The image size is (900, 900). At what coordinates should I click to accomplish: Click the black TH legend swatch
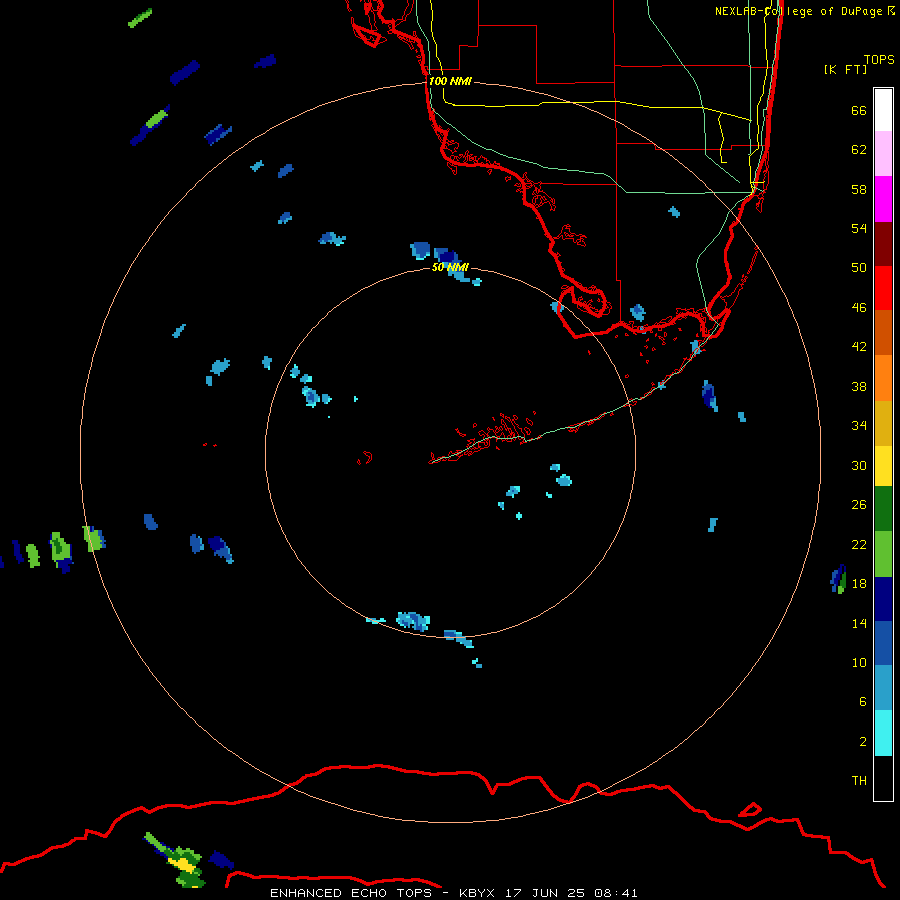point(883,778)
